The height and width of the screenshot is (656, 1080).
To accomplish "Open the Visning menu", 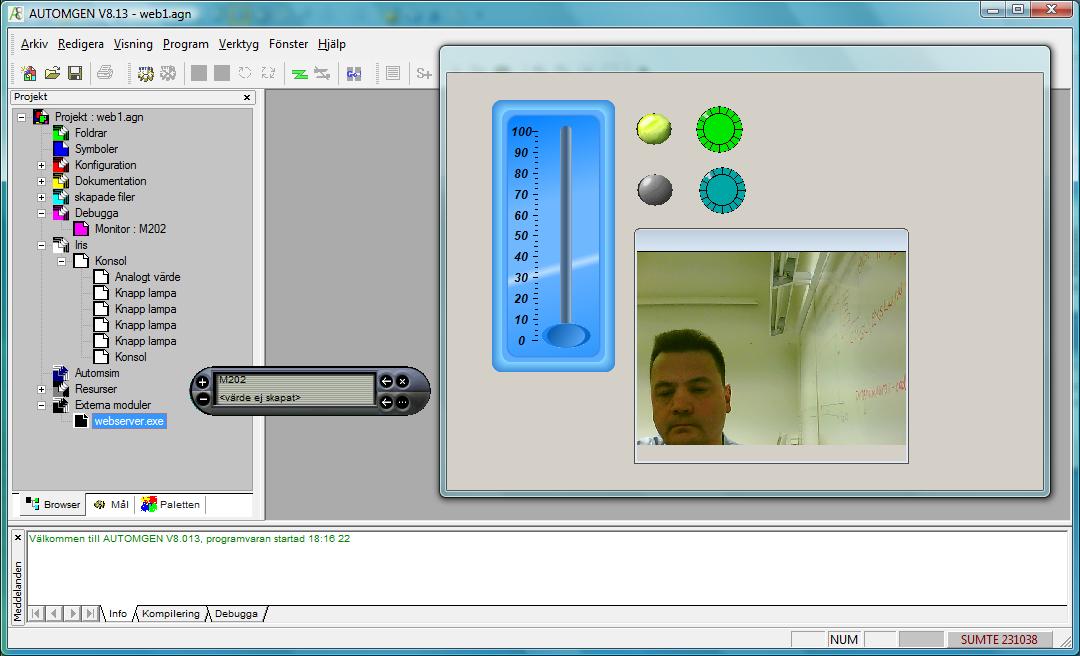I will [133, 44].
